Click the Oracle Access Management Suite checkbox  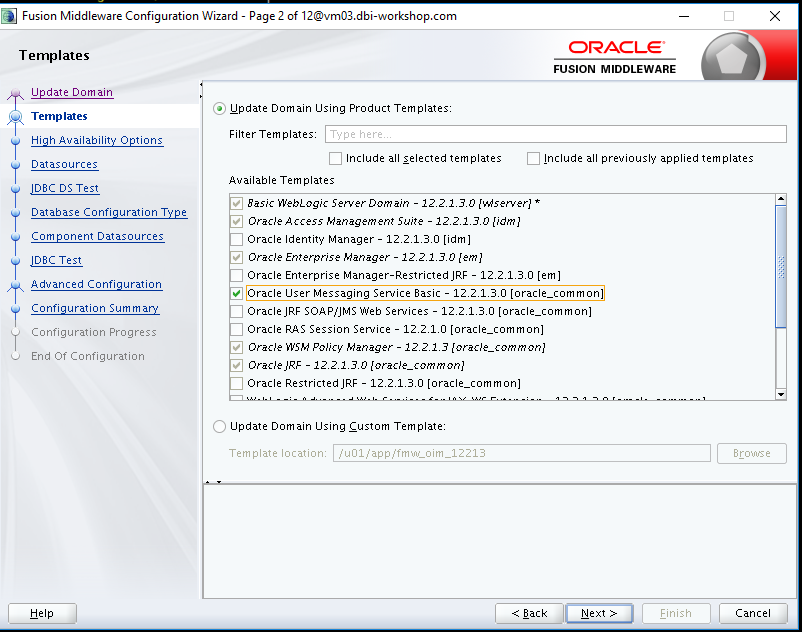[x=236, y=221]
